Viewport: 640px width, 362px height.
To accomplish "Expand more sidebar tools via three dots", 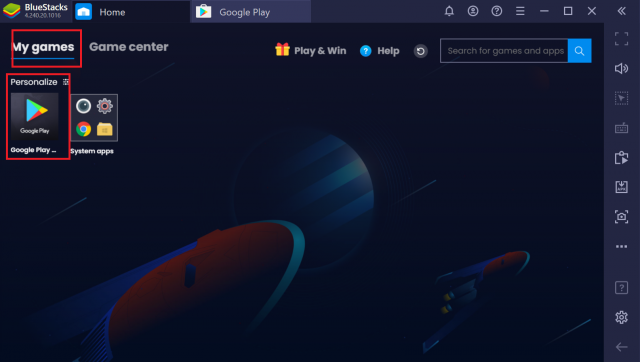I will pos(621,247).
